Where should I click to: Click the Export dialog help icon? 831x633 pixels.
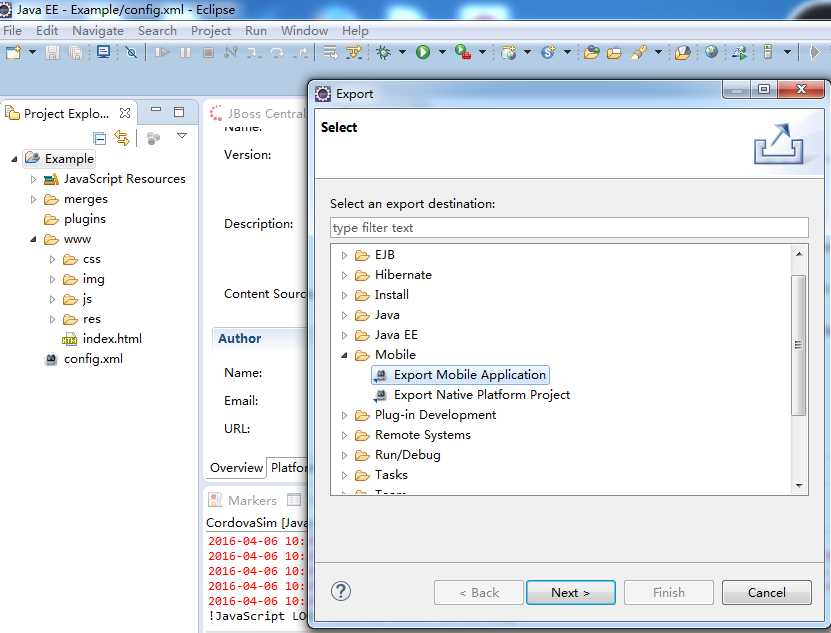point(341,591)
